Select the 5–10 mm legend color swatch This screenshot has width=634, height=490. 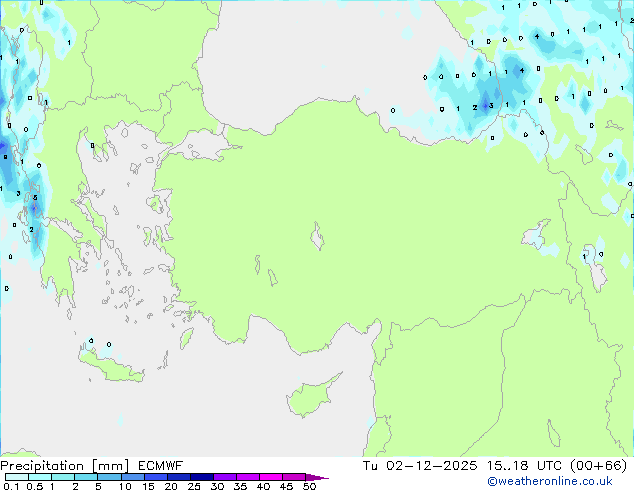(109, 477)
